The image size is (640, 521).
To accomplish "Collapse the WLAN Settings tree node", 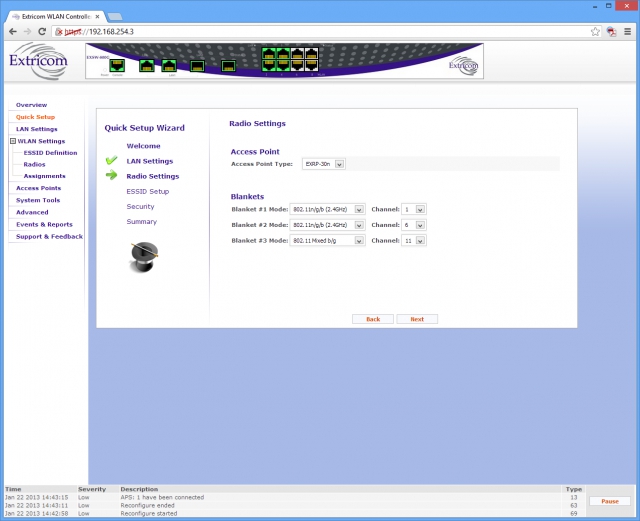I will (13, 141).
